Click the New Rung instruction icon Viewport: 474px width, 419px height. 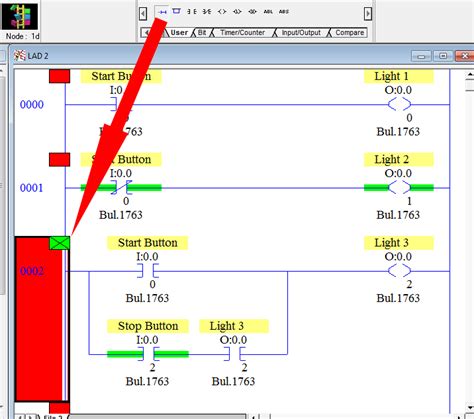pos(162,12)
